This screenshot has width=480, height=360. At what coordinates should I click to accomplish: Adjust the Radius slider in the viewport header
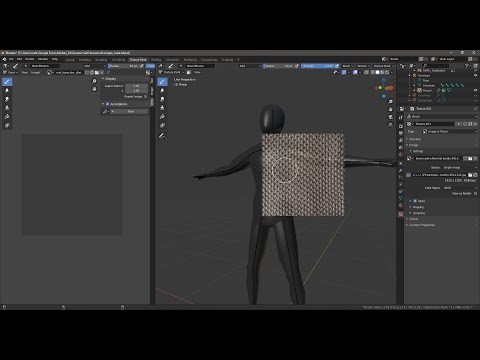coord(279,66)
